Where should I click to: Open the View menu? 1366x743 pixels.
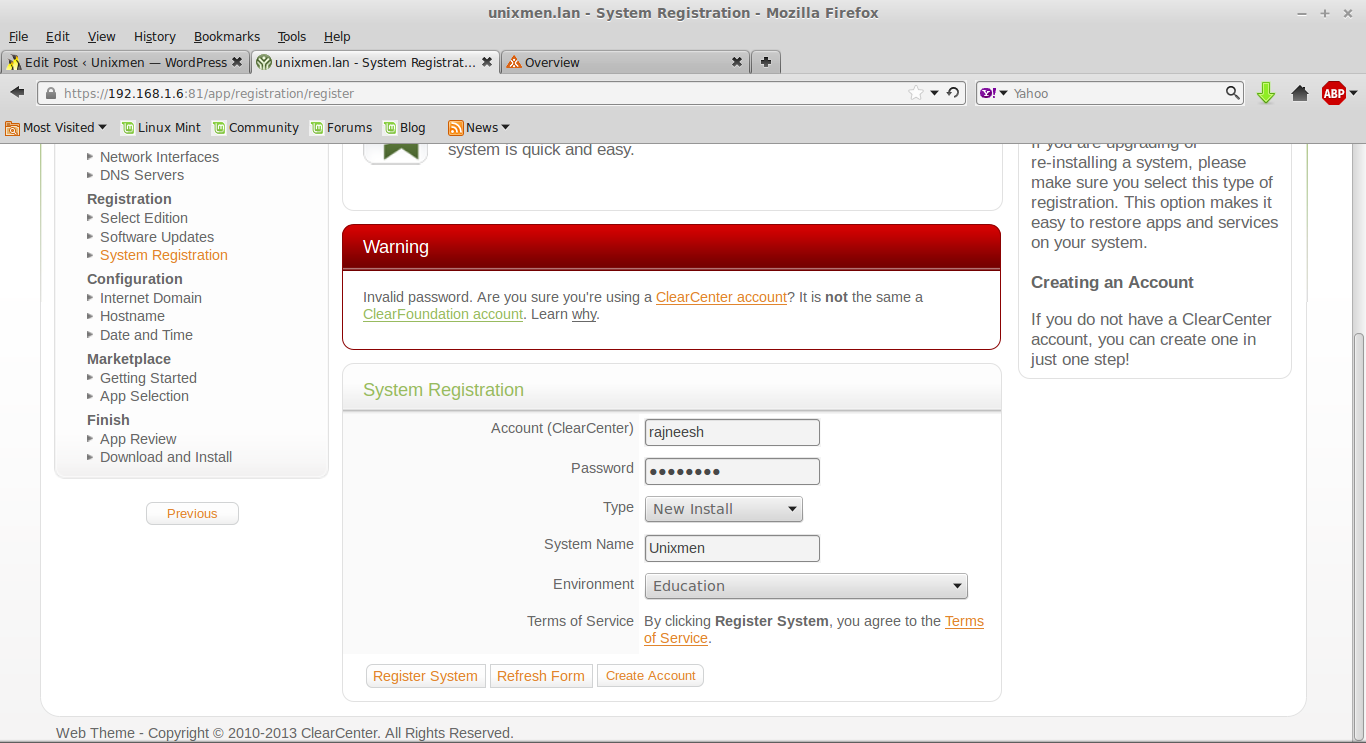click(x=101, y=36)
